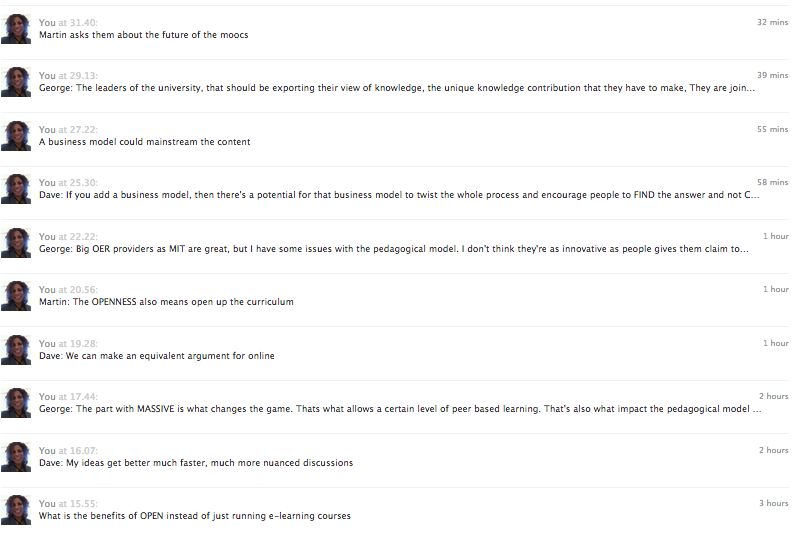
Task: Select the 27.22 time marker
Action: (x=83, y=129)
